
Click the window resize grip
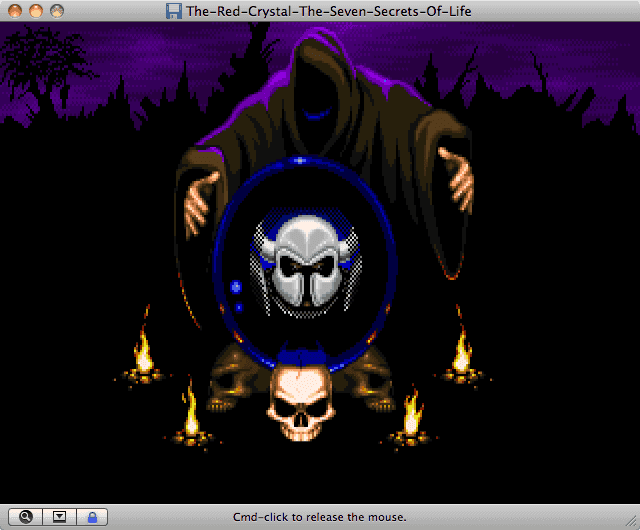631,521
